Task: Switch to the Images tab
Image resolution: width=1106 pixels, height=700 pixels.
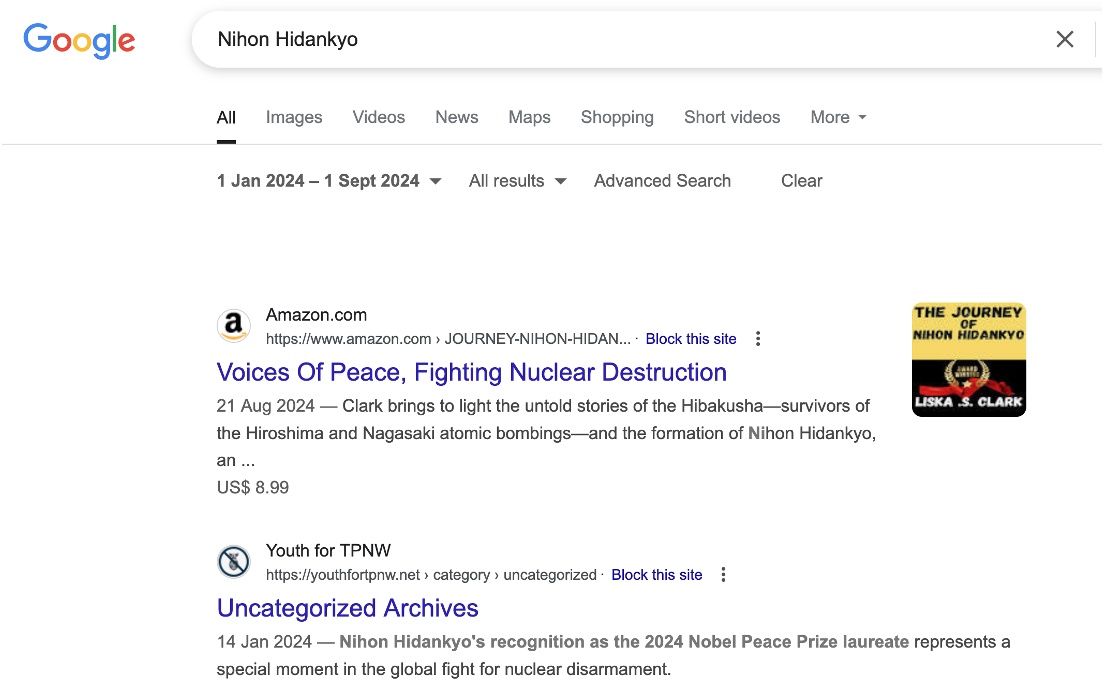Action: click(x=294, y=117)
